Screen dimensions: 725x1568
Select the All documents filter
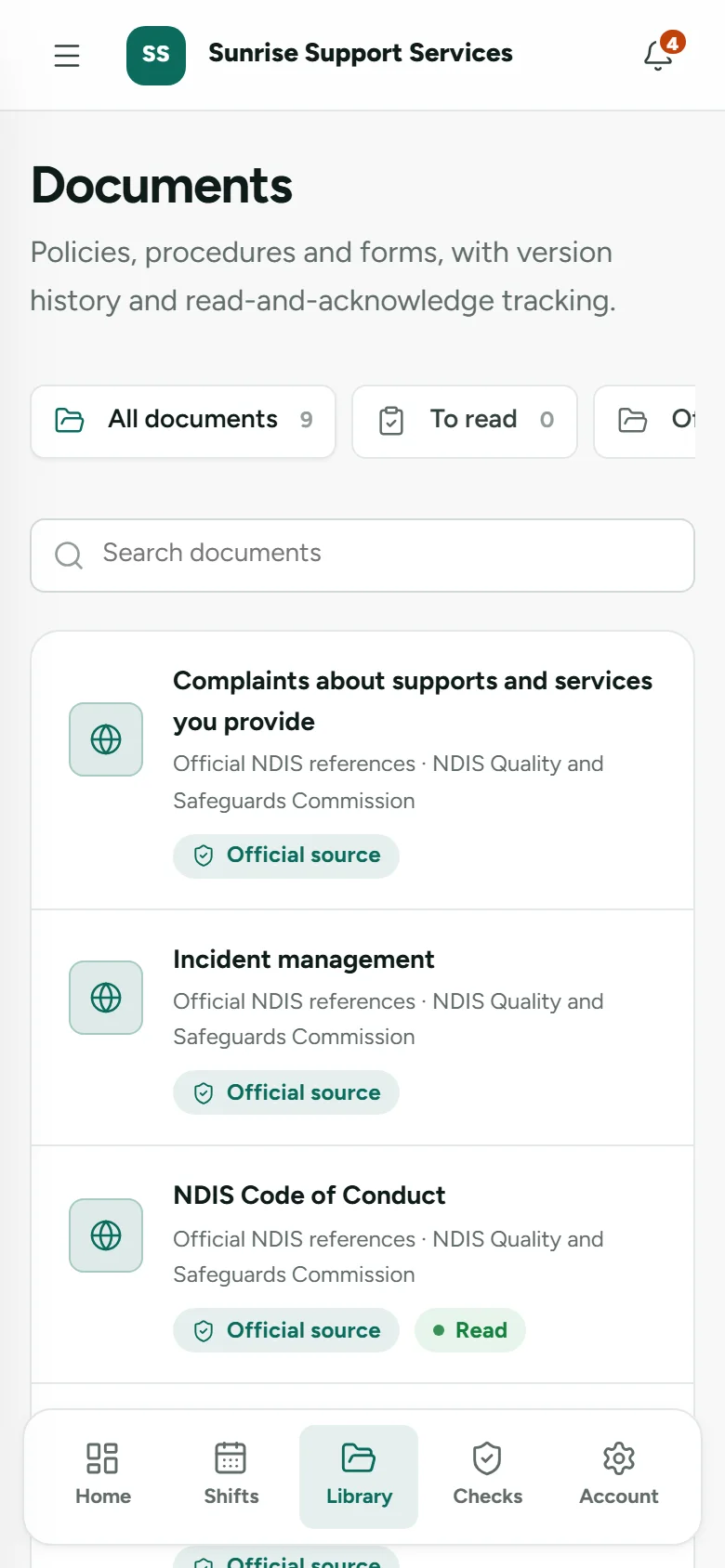click(183, 422)
